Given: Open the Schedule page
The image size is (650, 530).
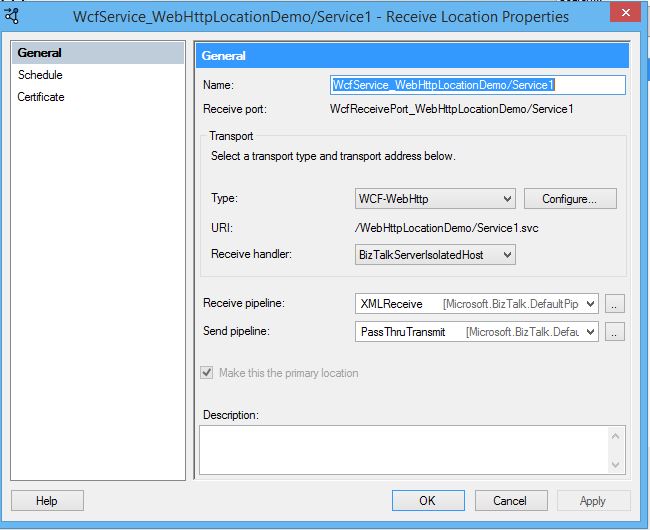Looking at the screenshot, I should point(40,75).
